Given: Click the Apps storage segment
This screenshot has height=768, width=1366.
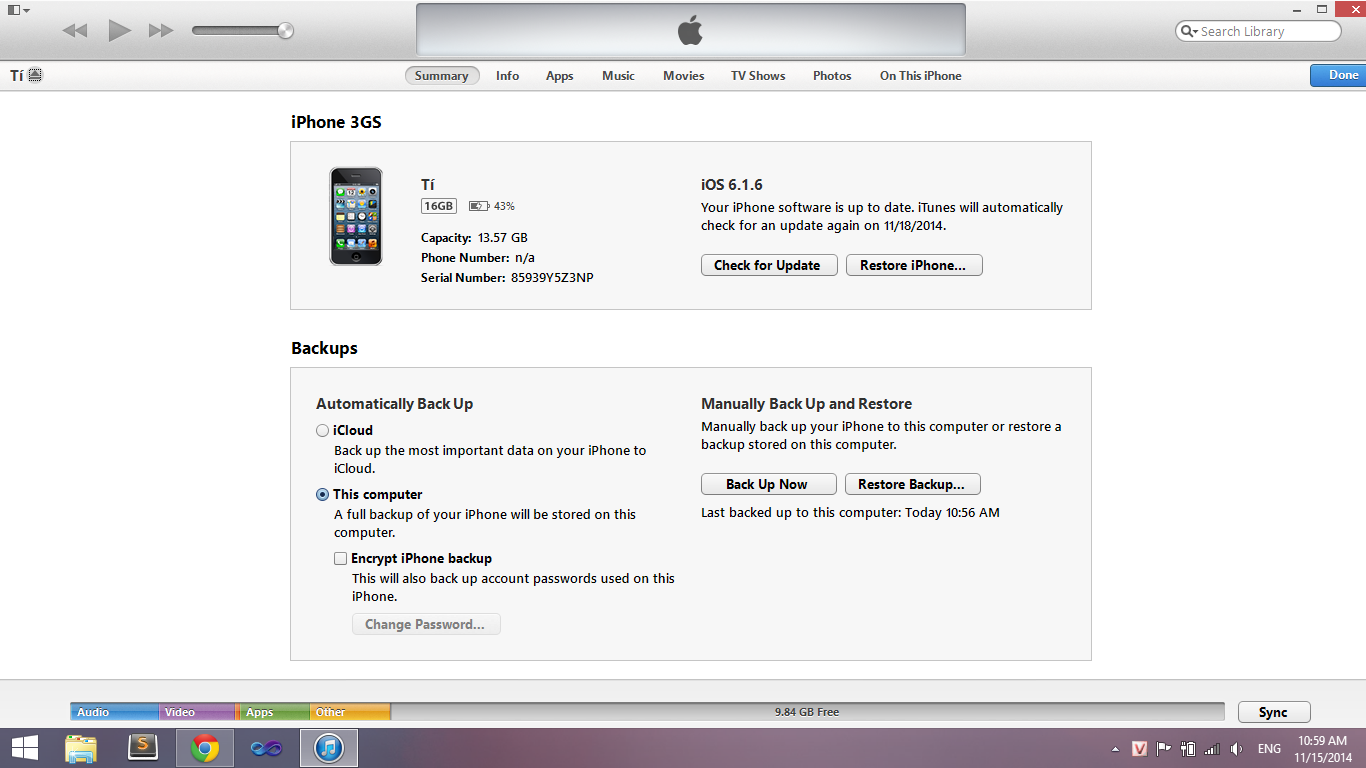Looking at the screenshot, I should (x=275, y=712).
